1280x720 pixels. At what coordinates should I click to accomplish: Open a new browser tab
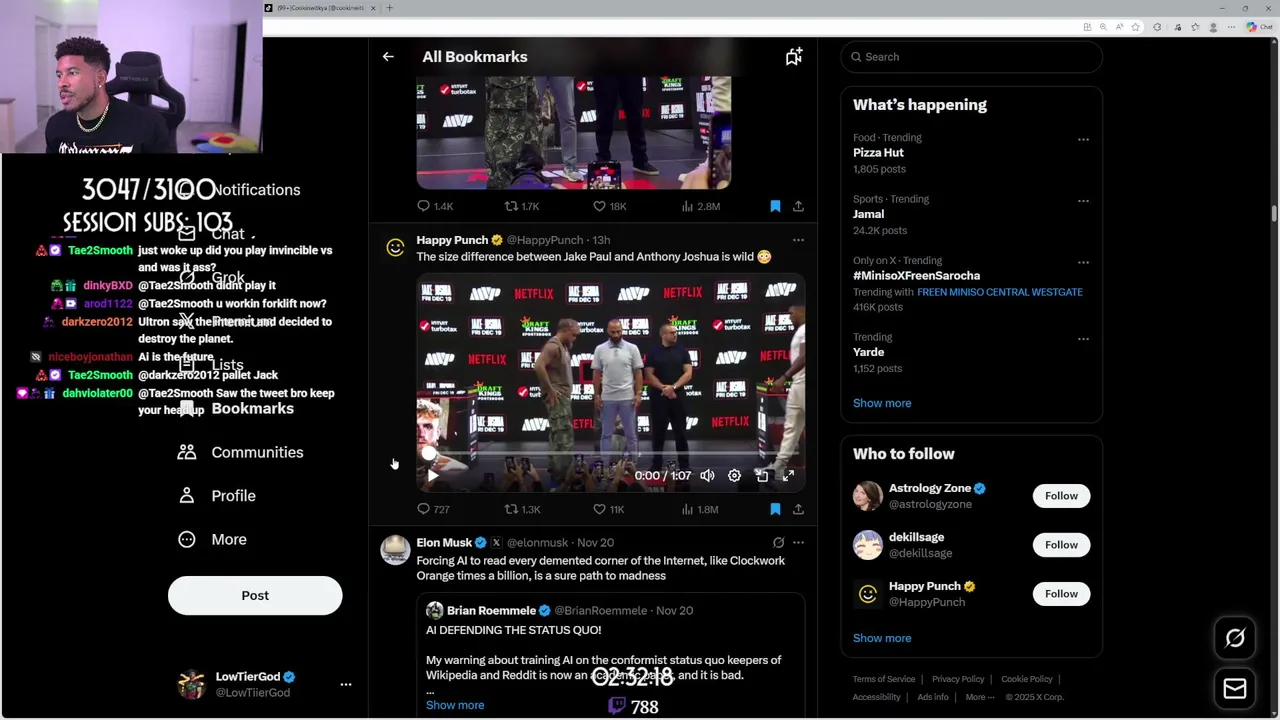click(x=389, y=8)
